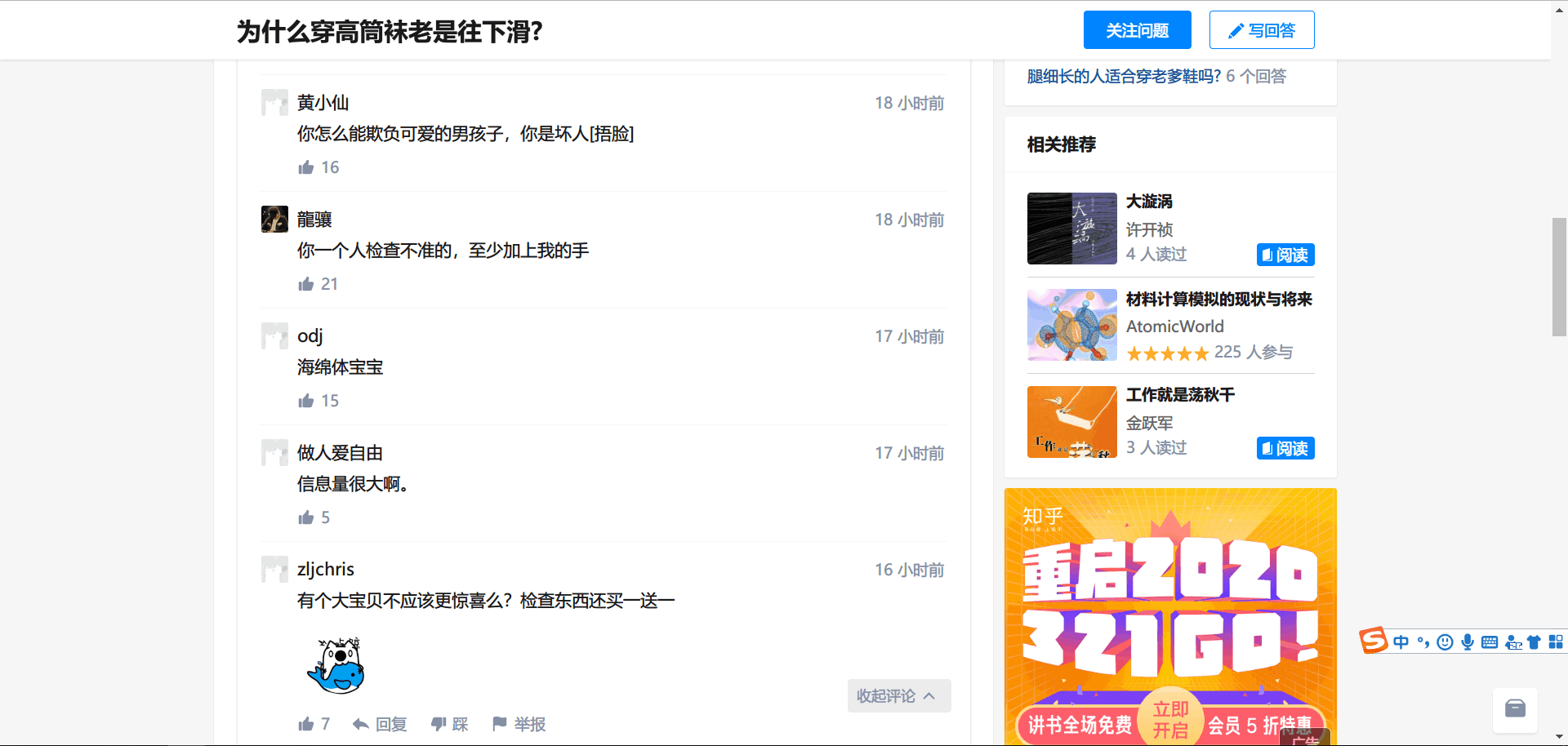Viewport: 1568px width, 746px height.
Task: Report zljchris's comment with 举报 flag
Action: pos(519,724)
